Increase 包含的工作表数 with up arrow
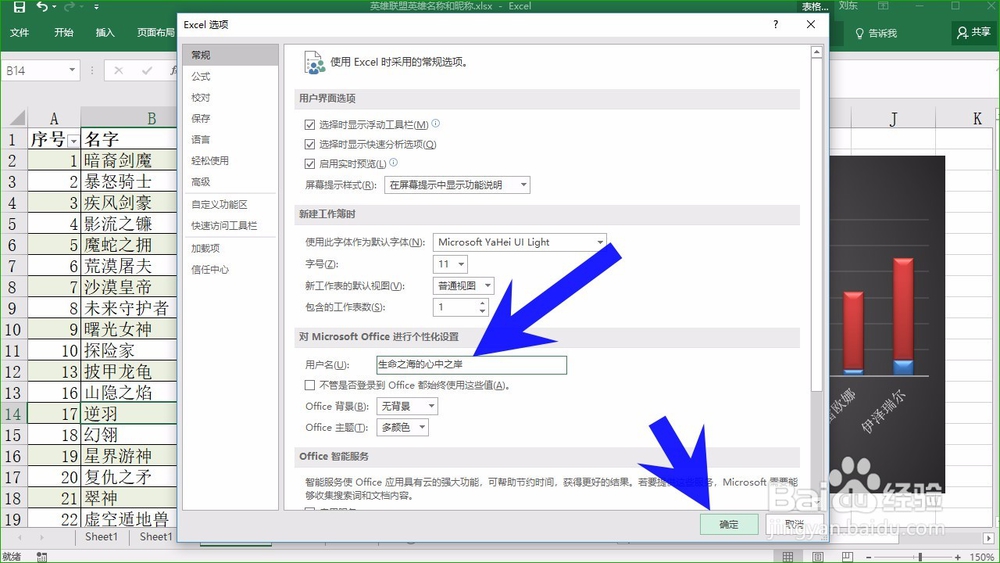 point(483,303)
